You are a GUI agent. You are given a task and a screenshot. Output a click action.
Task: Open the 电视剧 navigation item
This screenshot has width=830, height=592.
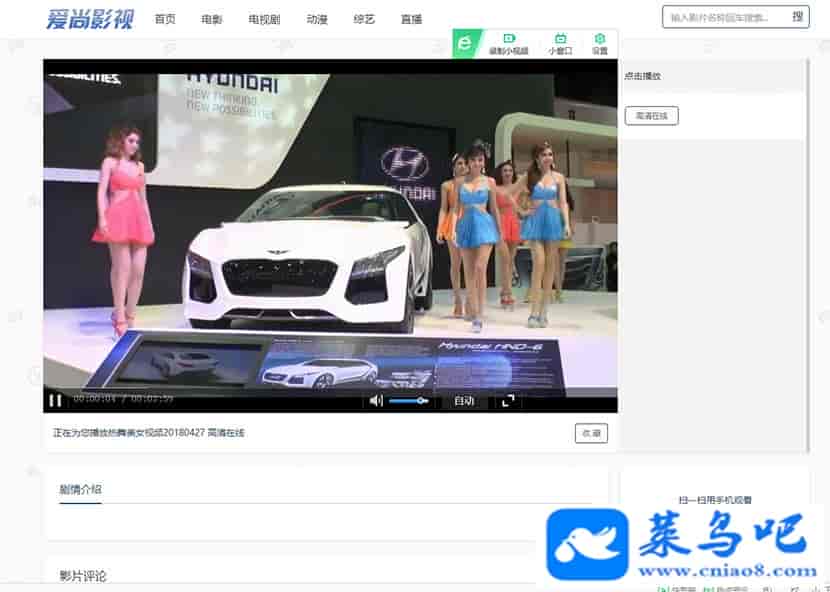point(264,19)
